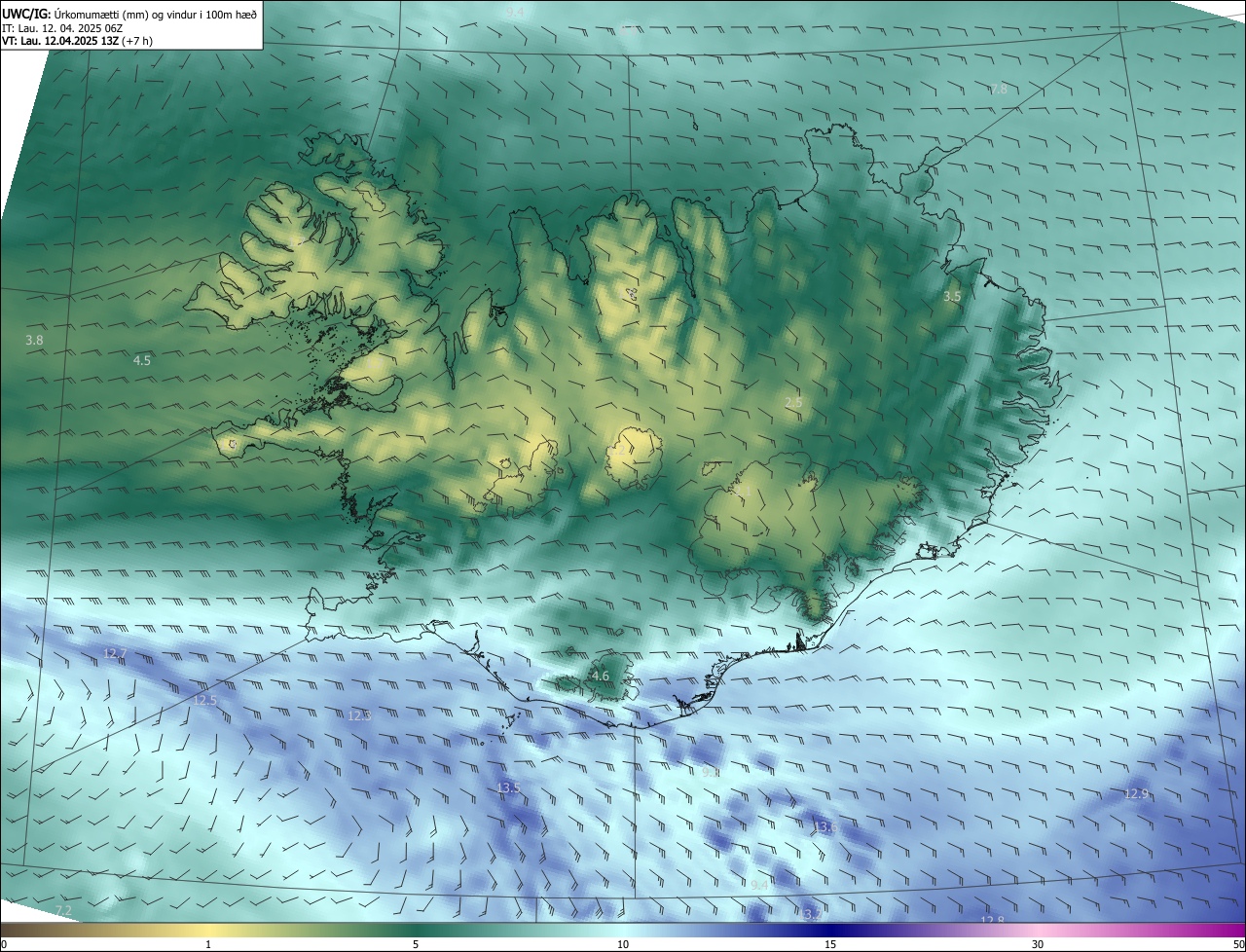This screenshot has height=952, width=1246.
Task: Click the '12.8' value label above the color bar
Action: pyautogui.click(x=992, y=920)
